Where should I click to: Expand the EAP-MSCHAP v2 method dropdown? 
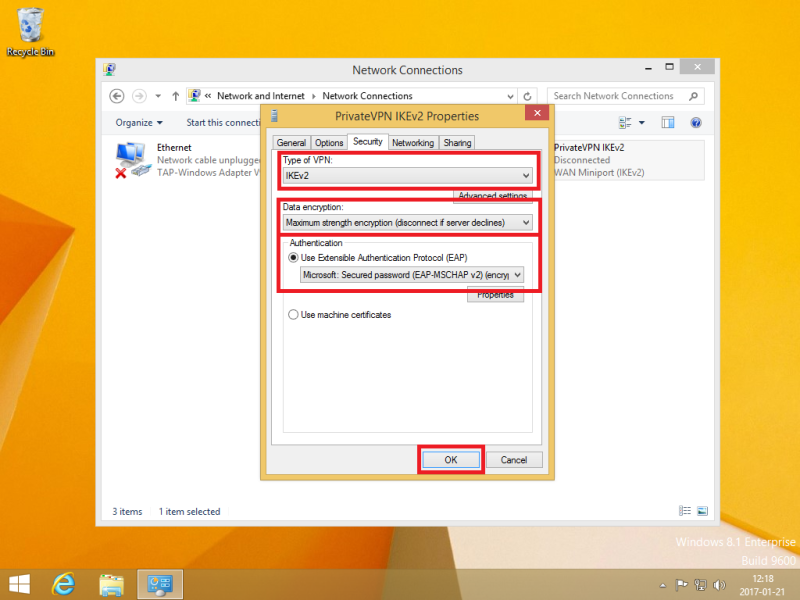517,275
